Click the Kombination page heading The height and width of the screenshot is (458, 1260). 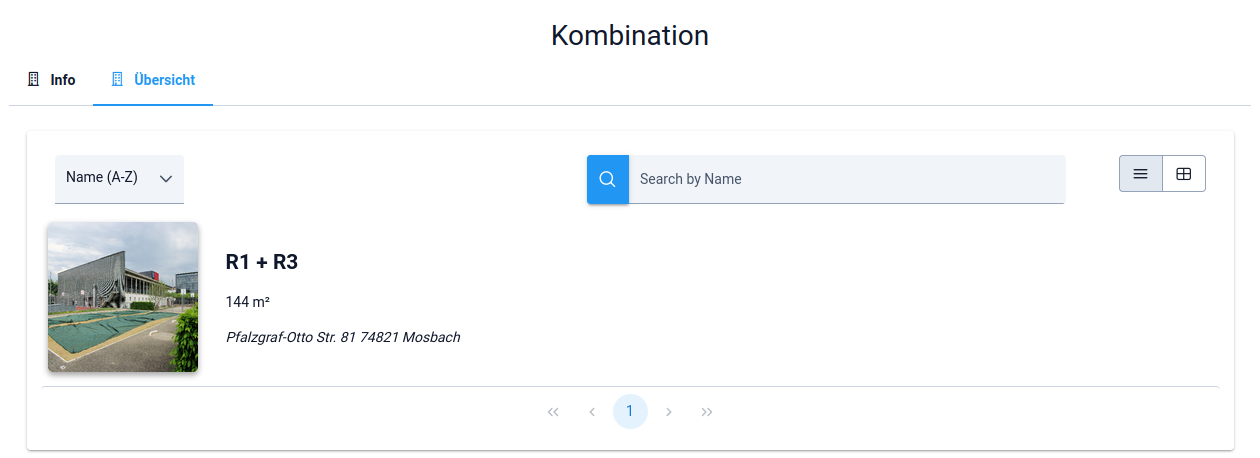coord(630,36)
